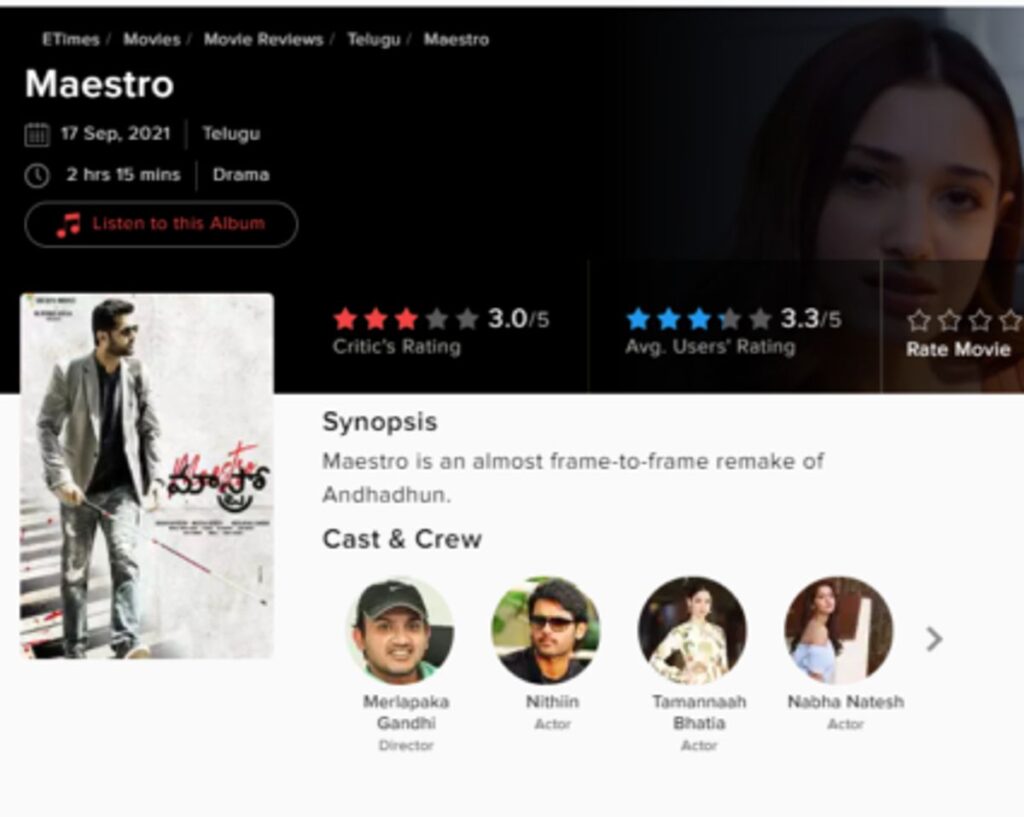Open the ETimes breadcrumb link

[71, 40]
